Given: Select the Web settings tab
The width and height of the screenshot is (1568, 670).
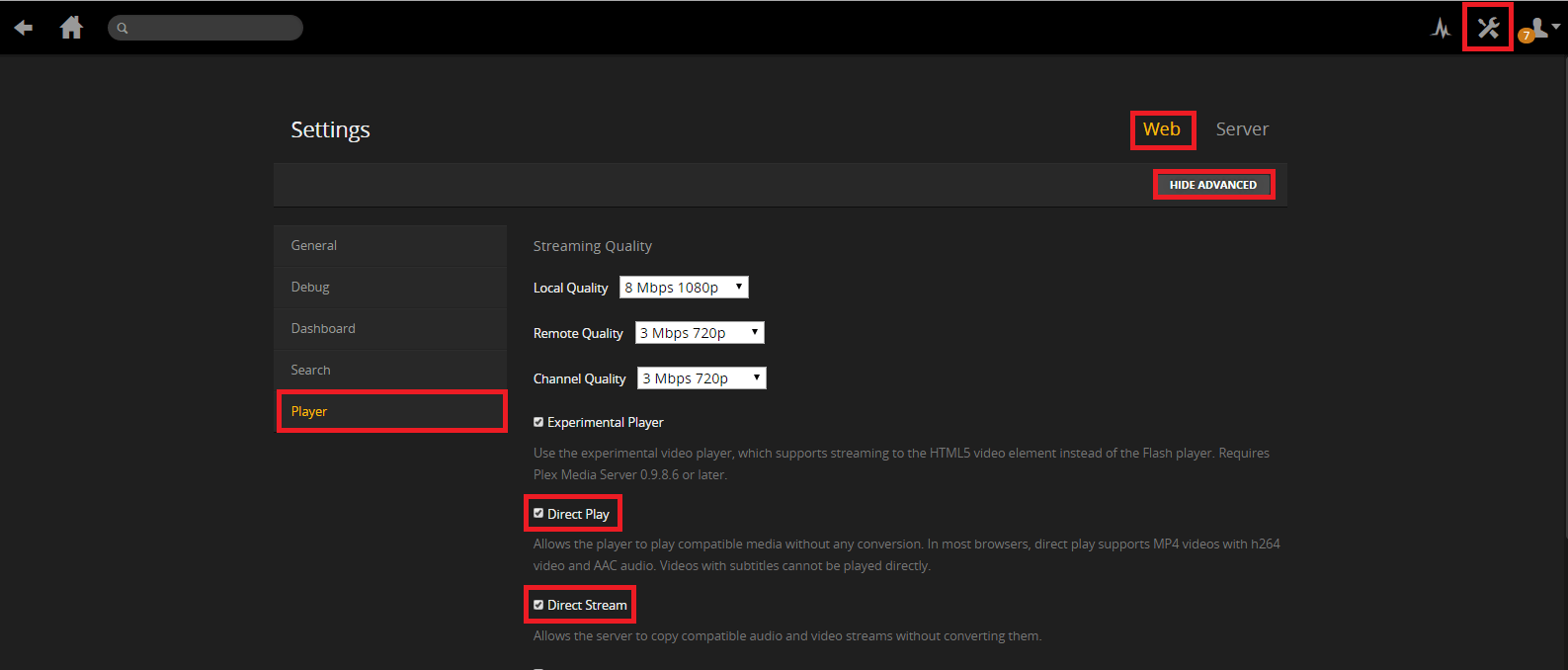Looking at the screenshot, I should tap(1162, 129).
